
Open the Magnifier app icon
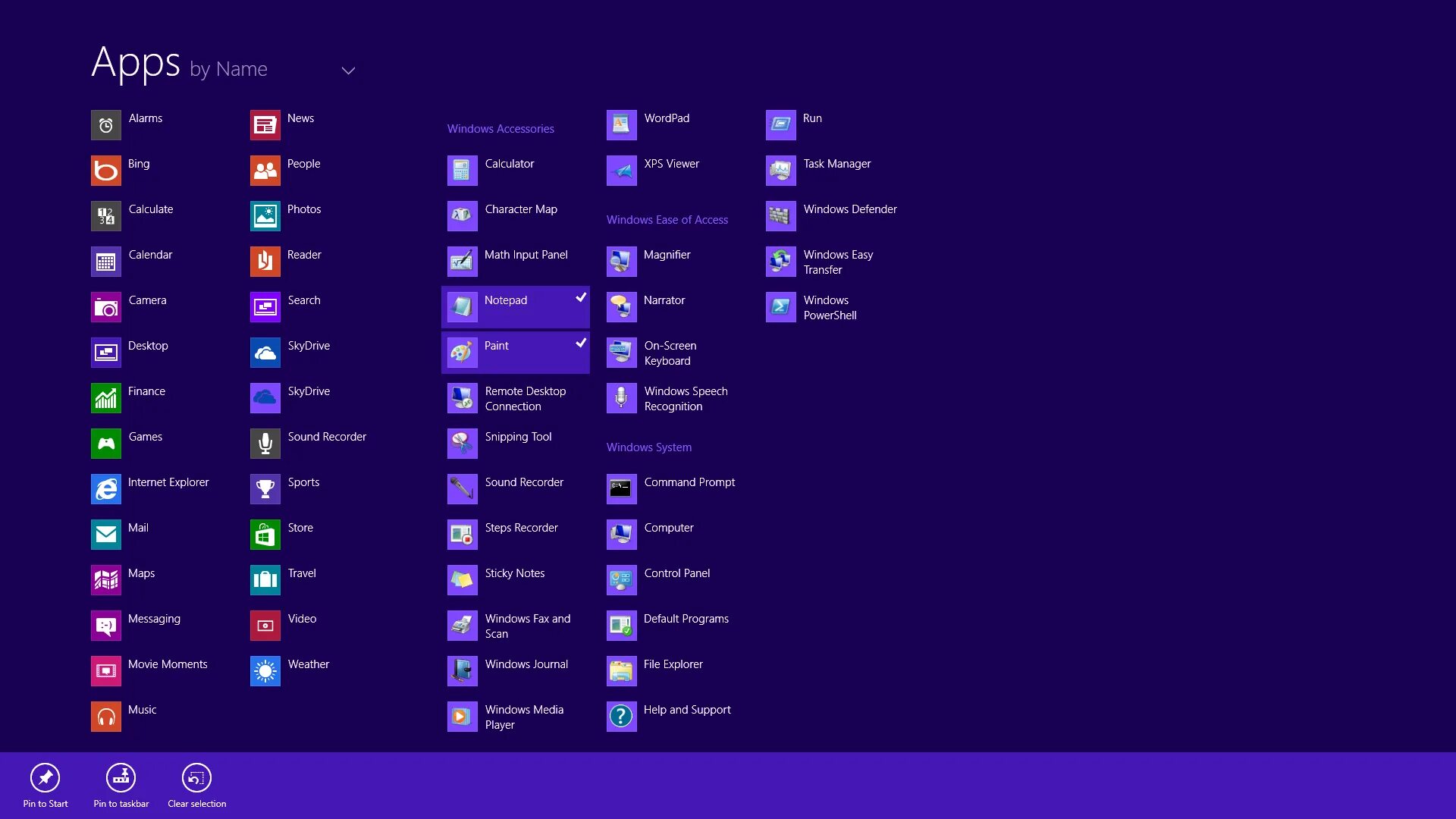pyautogui.click(x=621, y=262)
